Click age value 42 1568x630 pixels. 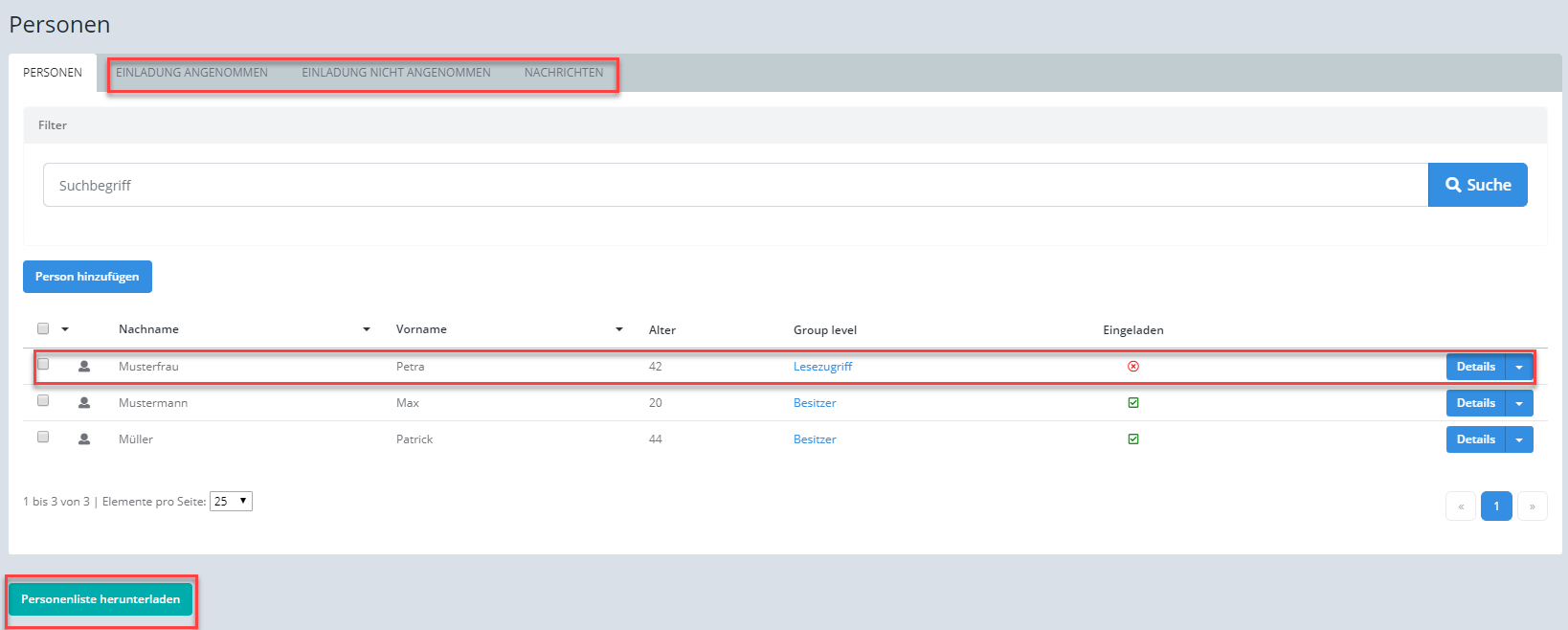pyautogui.click(x=656, y=367)
